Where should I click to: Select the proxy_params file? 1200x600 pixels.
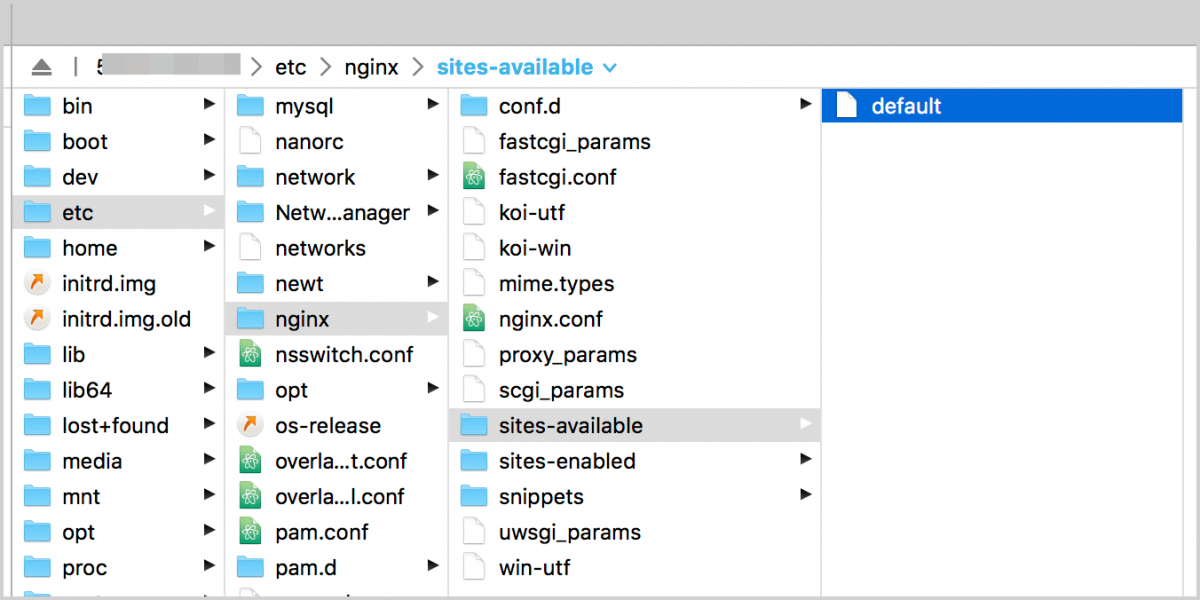click(567, 355)
